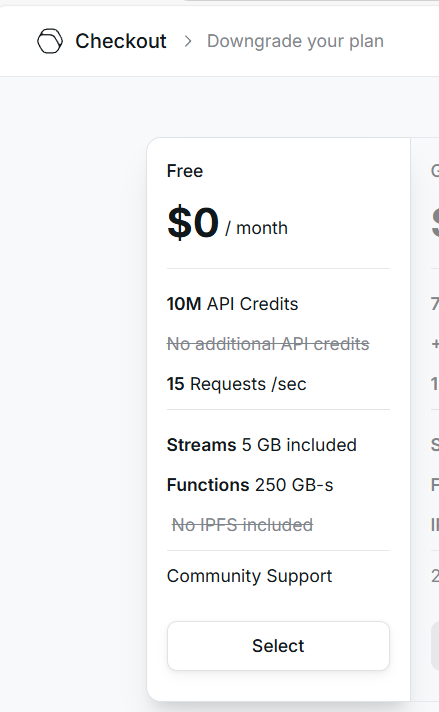Click the partially visible button on next plan
The width and height of the screenshot is (439, 712).
[x=435, y=646]
